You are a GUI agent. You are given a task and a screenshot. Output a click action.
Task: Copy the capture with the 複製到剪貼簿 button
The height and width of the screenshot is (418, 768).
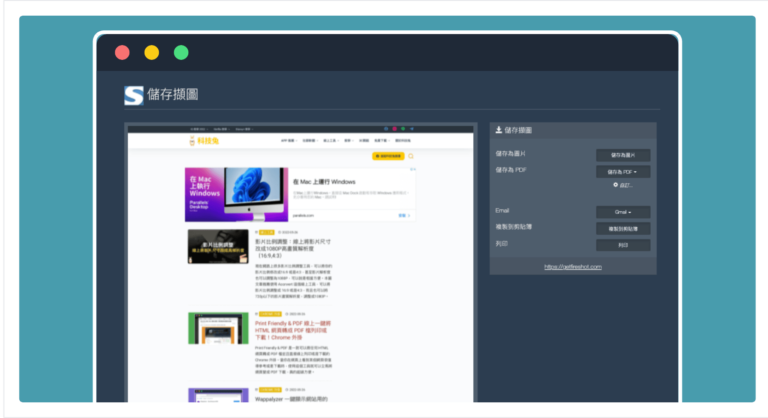[623, 229]
